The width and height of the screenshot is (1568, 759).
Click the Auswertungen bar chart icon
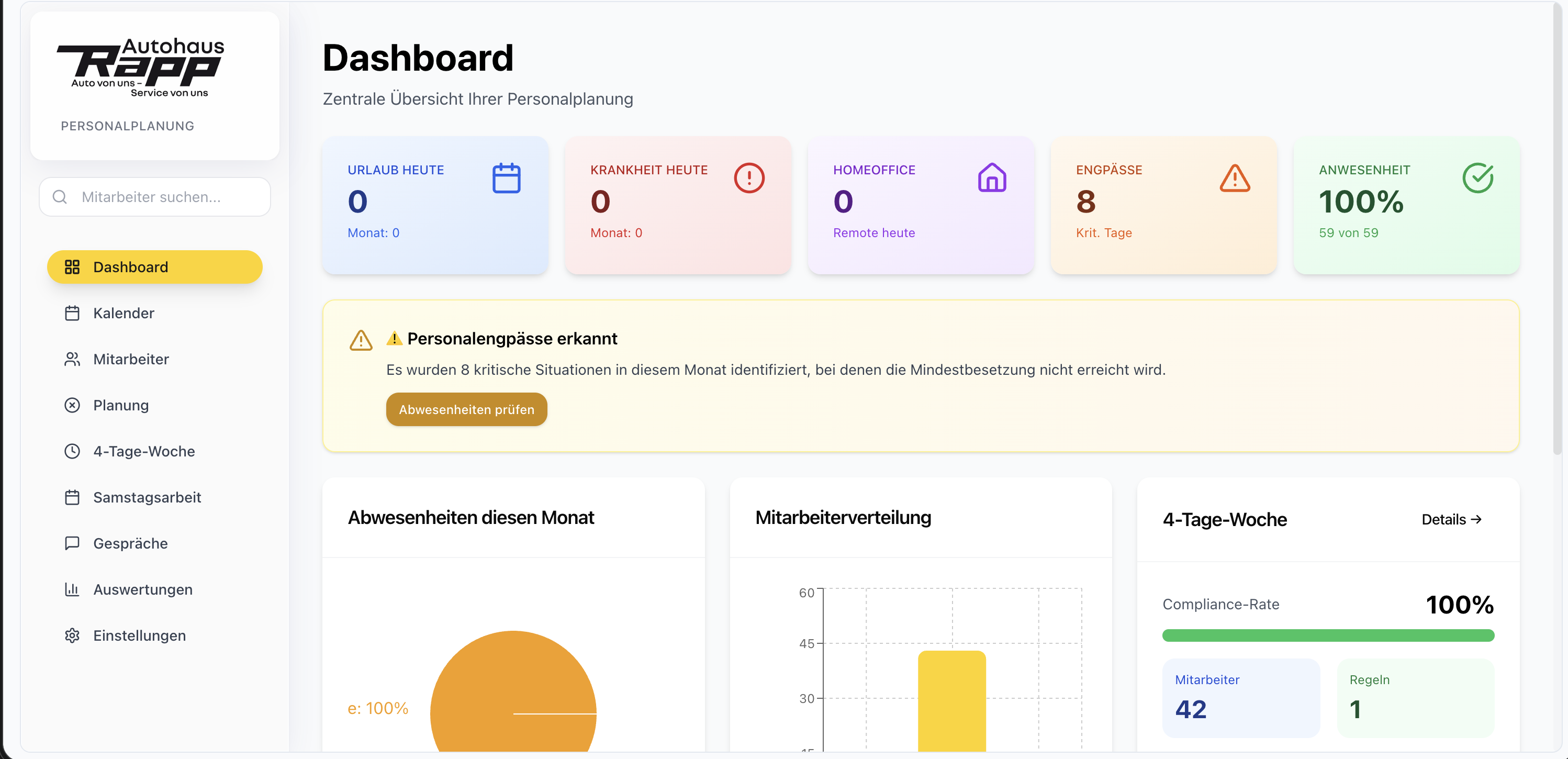[x=72, y=589]
